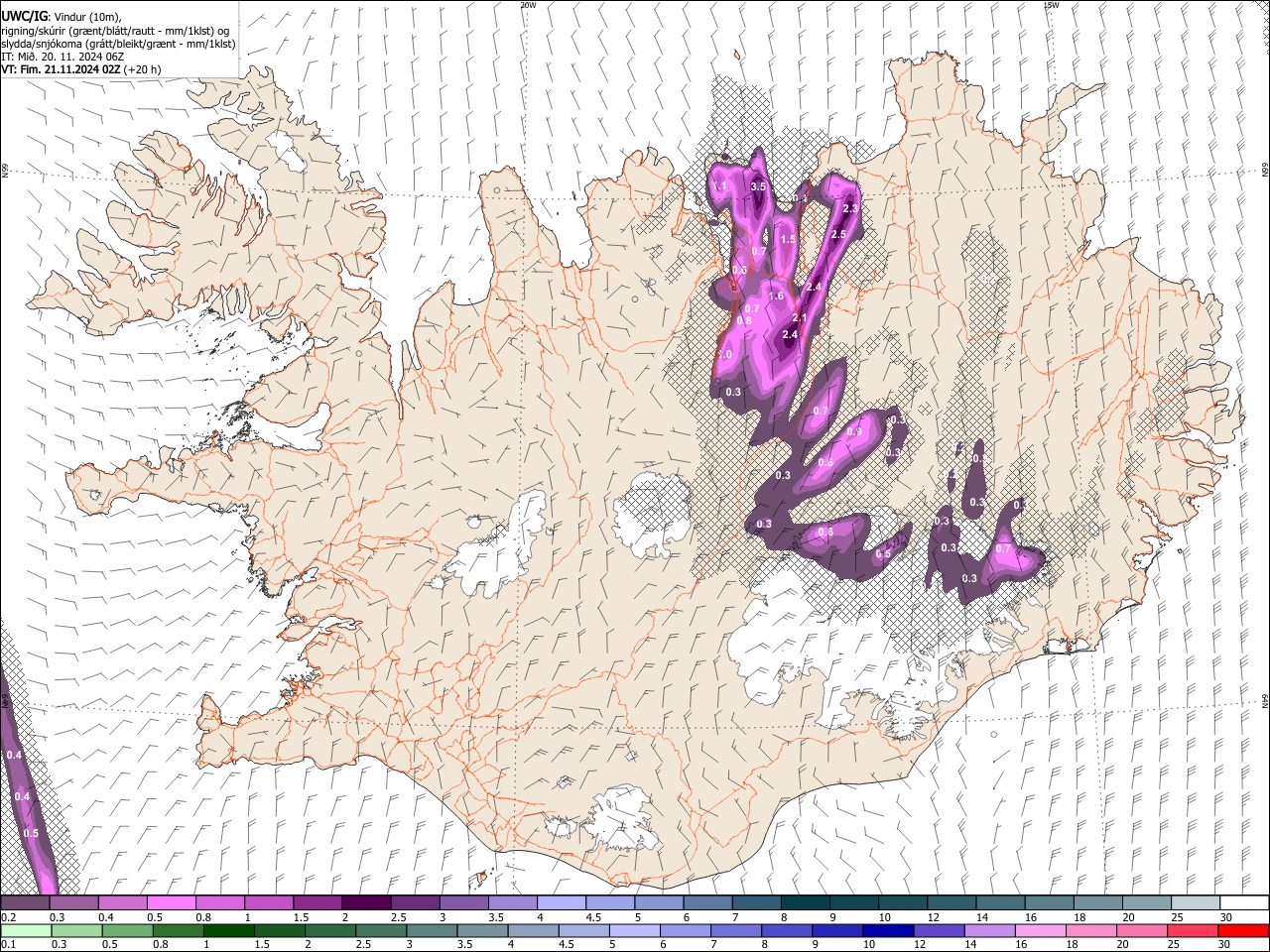
Task: Select upper legend swatch between 8 and 9
Action: (x=805, y=902)
